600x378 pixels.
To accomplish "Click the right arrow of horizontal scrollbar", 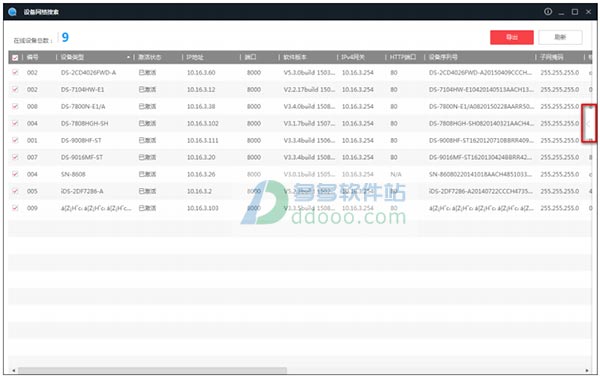I will [x=587, y=370].
